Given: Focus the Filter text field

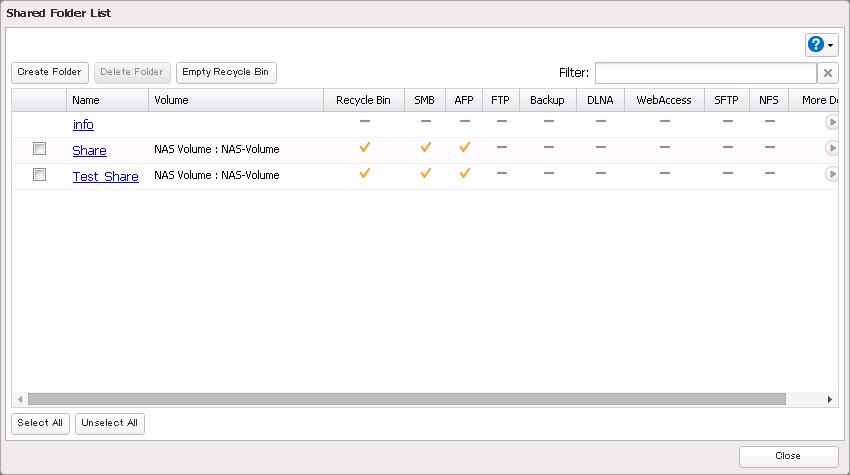Looking at the screenshot, I should (705, 73).
